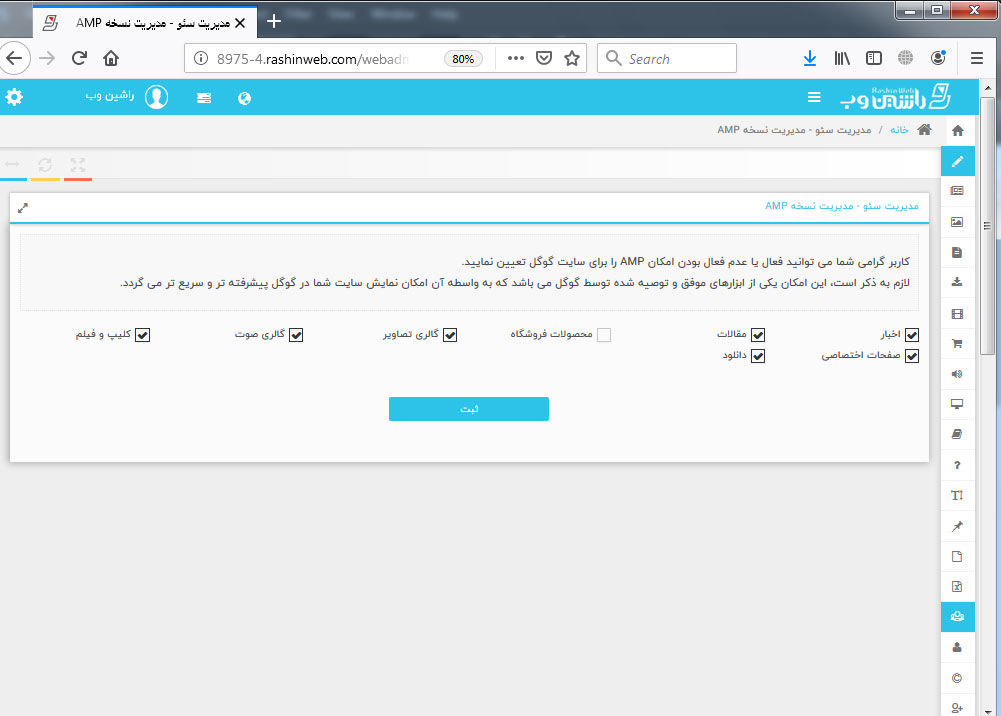Open the copyright sidebar icon

tap(957, 678)
